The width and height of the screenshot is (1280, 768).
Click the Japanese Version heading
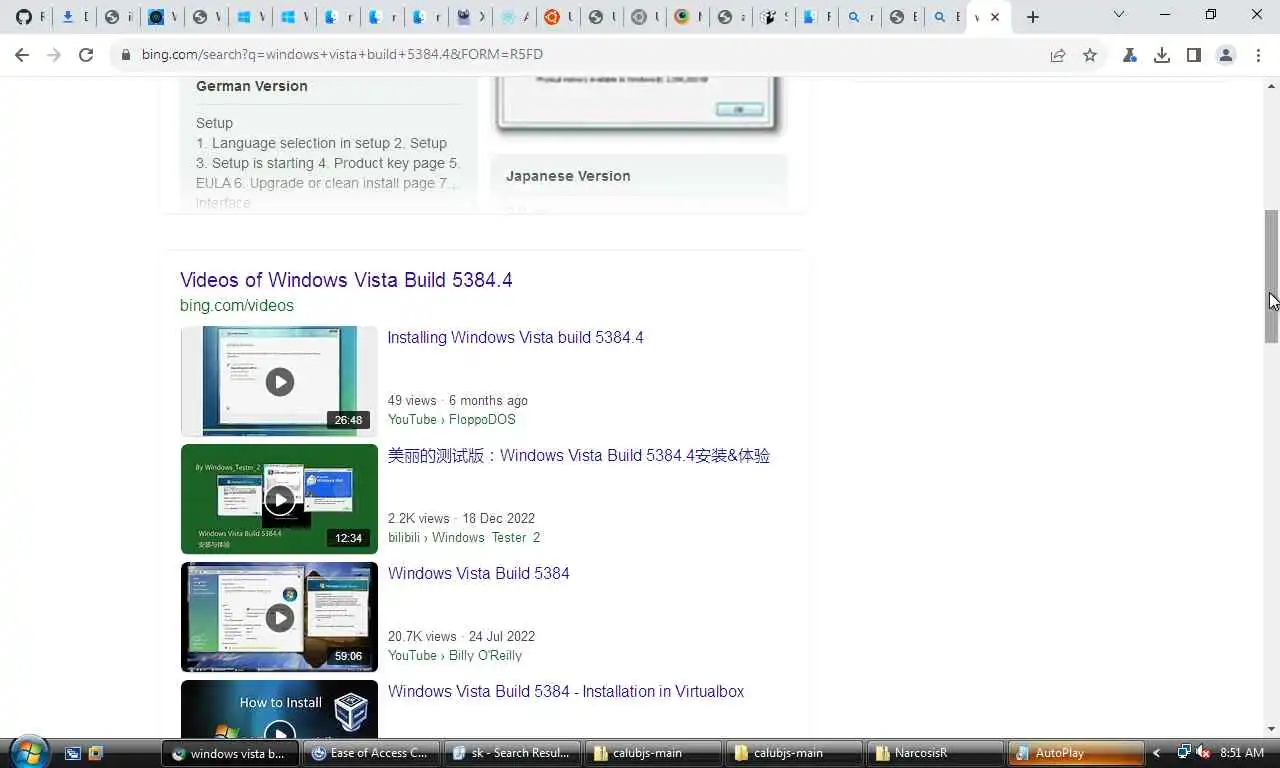pyautogui.click(x=568, y=176)
